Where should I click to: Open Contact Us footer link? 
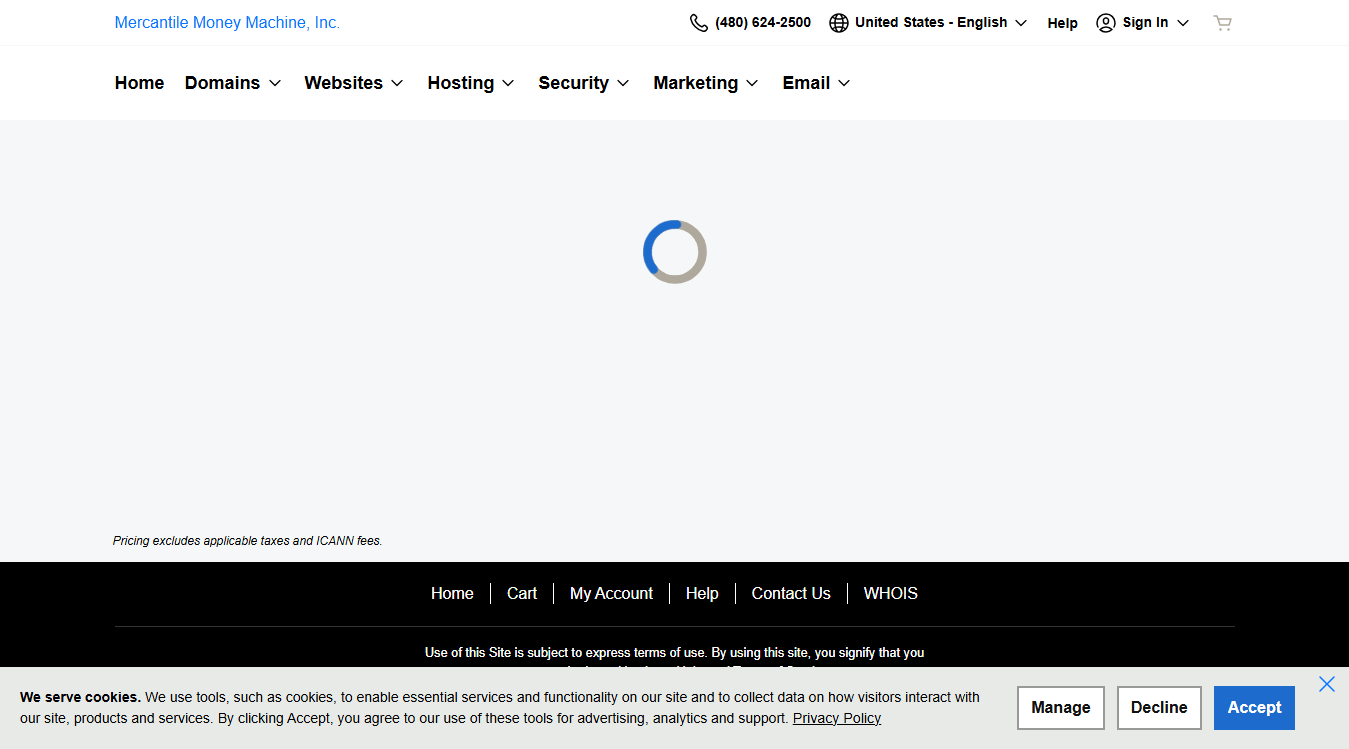point(791,594)
